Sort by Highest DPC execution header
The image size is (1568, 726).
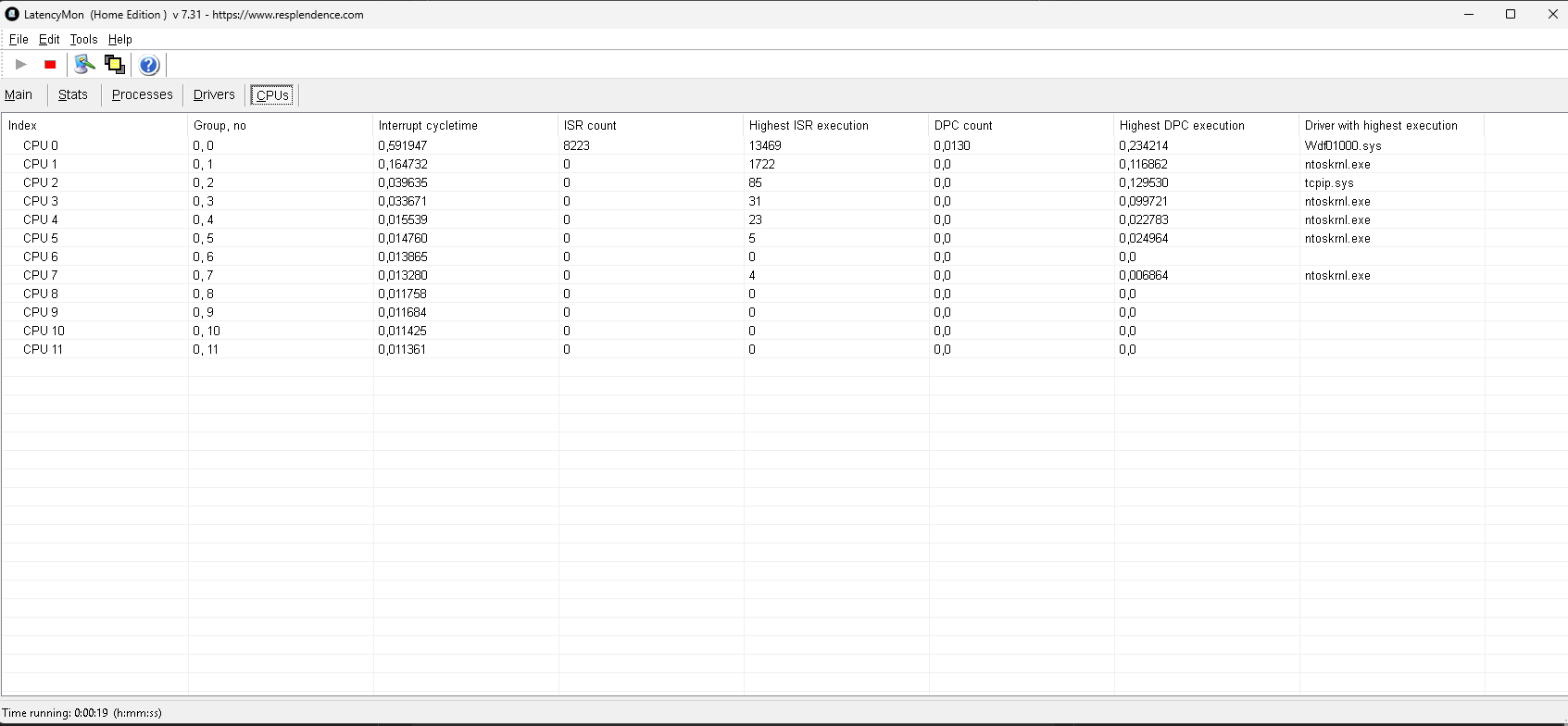tap(1207, 125)
